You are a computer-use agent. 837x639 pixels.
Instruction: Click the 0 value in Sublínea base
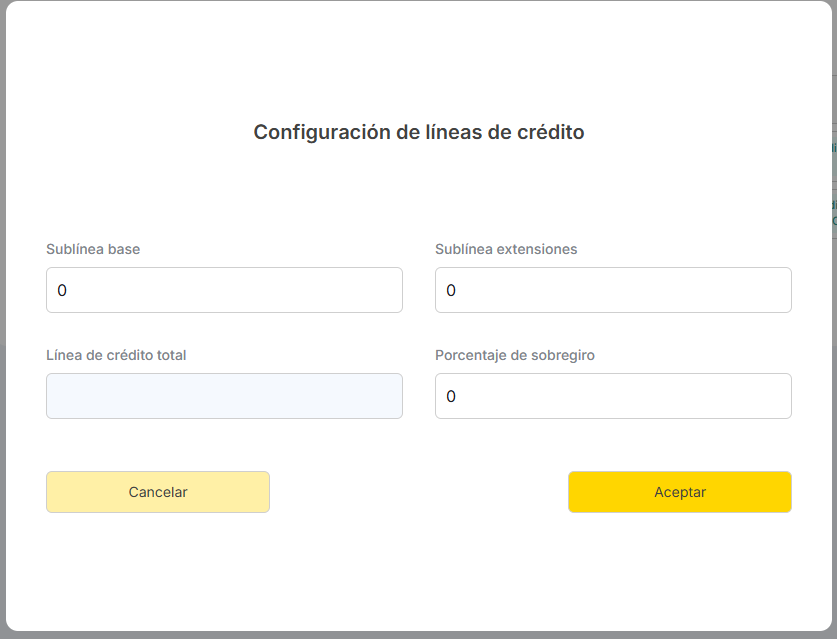pos(62,291)
